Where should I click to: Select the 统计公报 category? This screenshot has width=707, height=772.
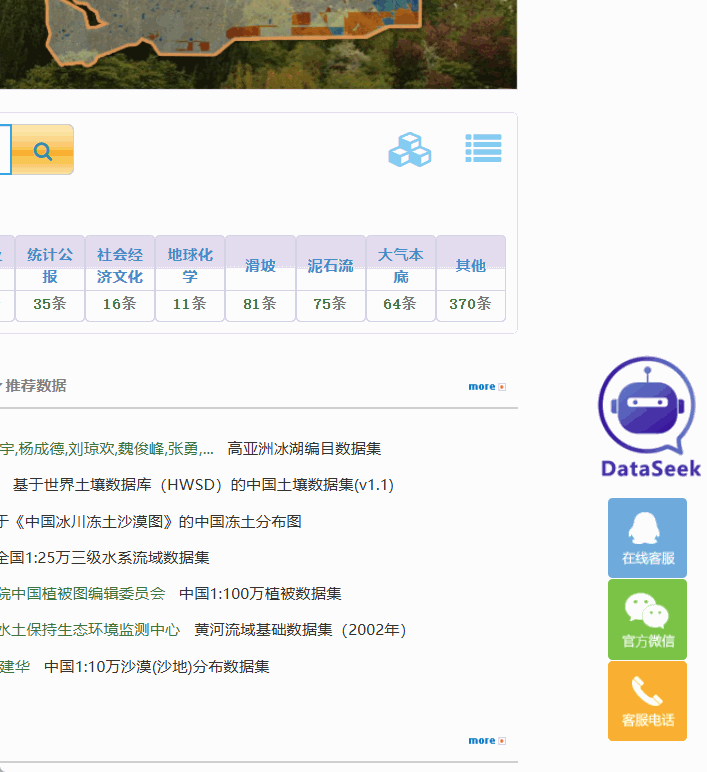pos(50,265)
